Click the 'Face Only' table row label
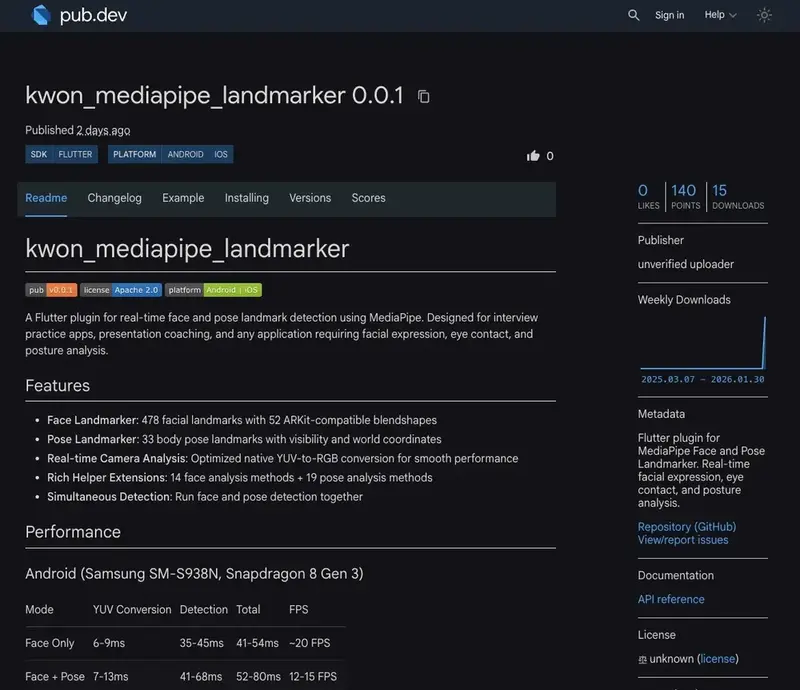 49,643
